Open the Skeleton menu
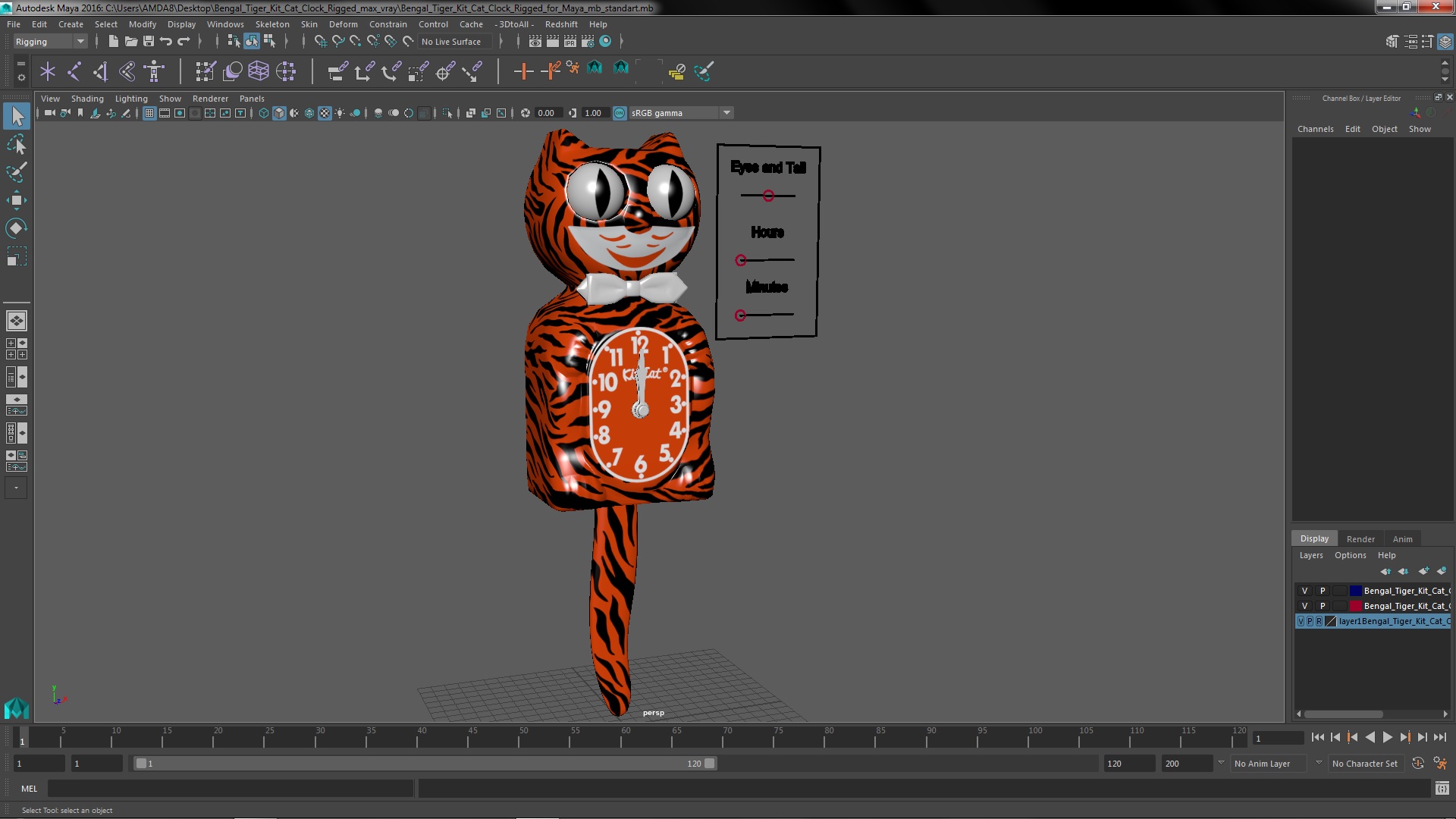 272,24
